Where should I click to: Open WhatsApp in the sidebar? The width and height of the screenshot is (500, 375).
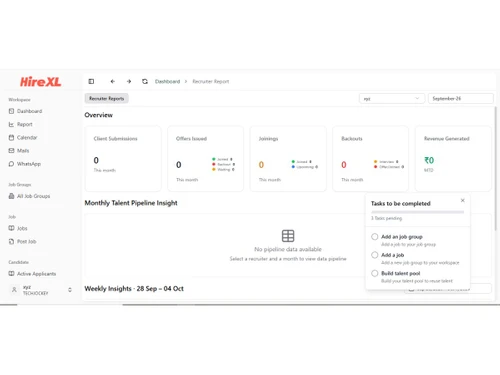(29, 164)
